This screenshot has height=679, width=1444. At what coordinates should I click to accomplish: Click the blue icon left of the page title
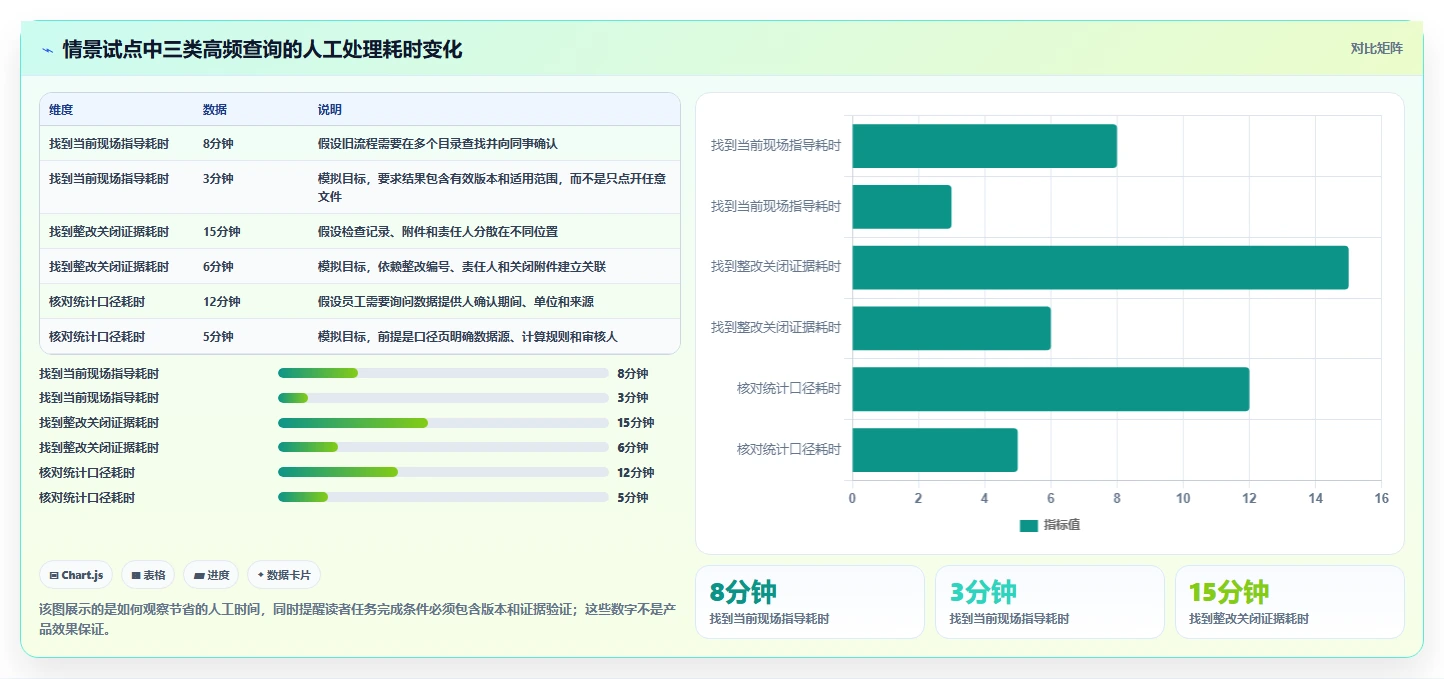pyautogui.click(x=48, y=50)
